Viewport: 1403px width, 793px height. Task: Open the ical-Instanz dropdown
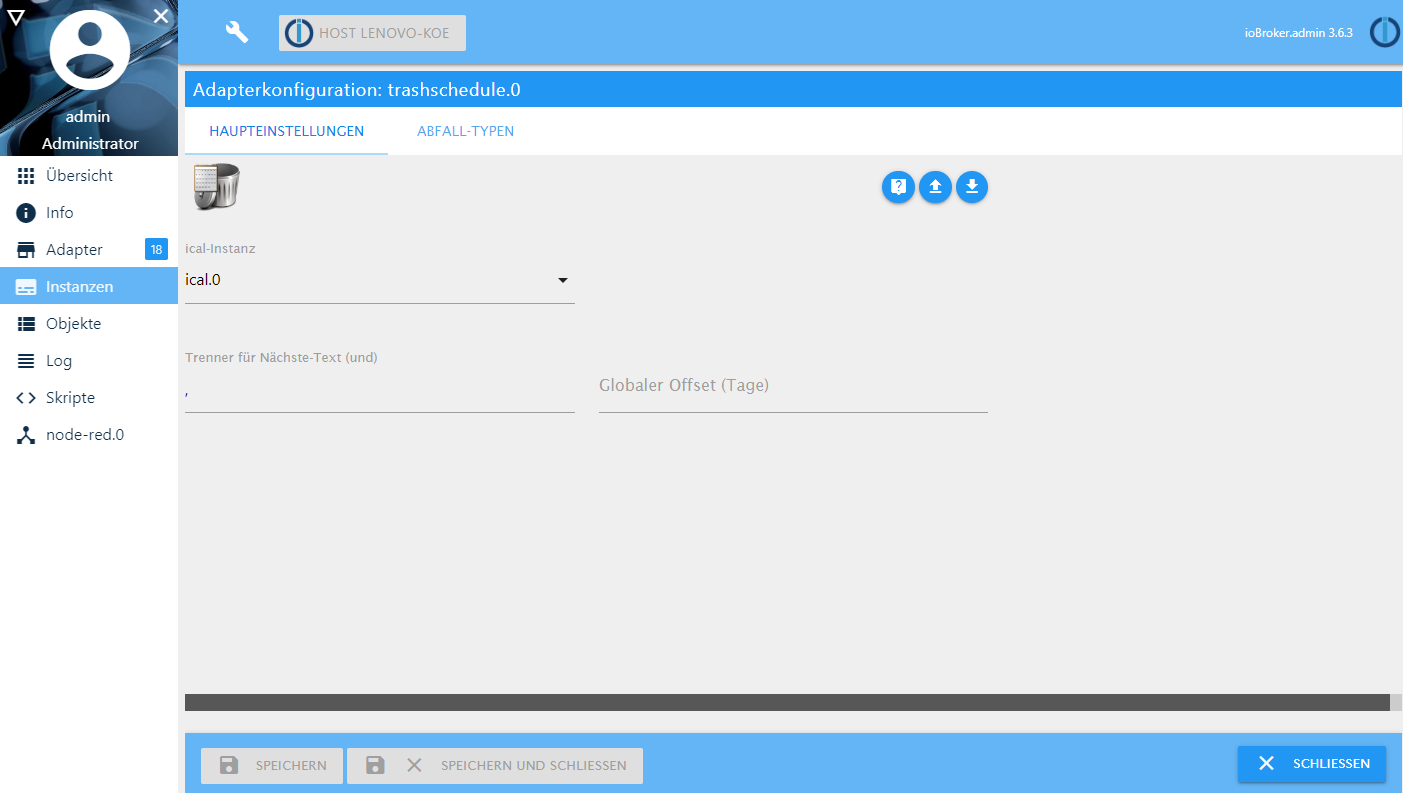[x=380, y=280]
